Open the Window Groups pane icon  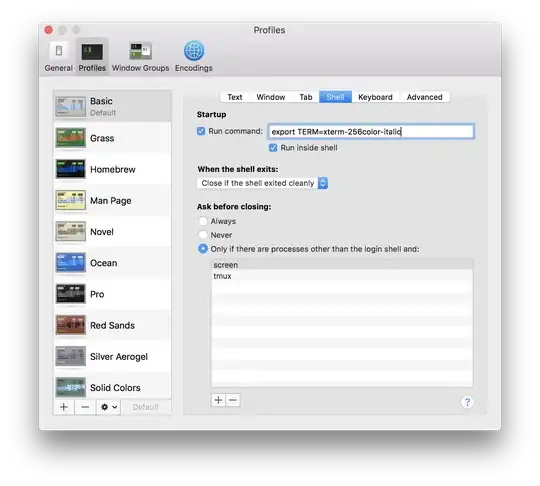coord(141,51)
